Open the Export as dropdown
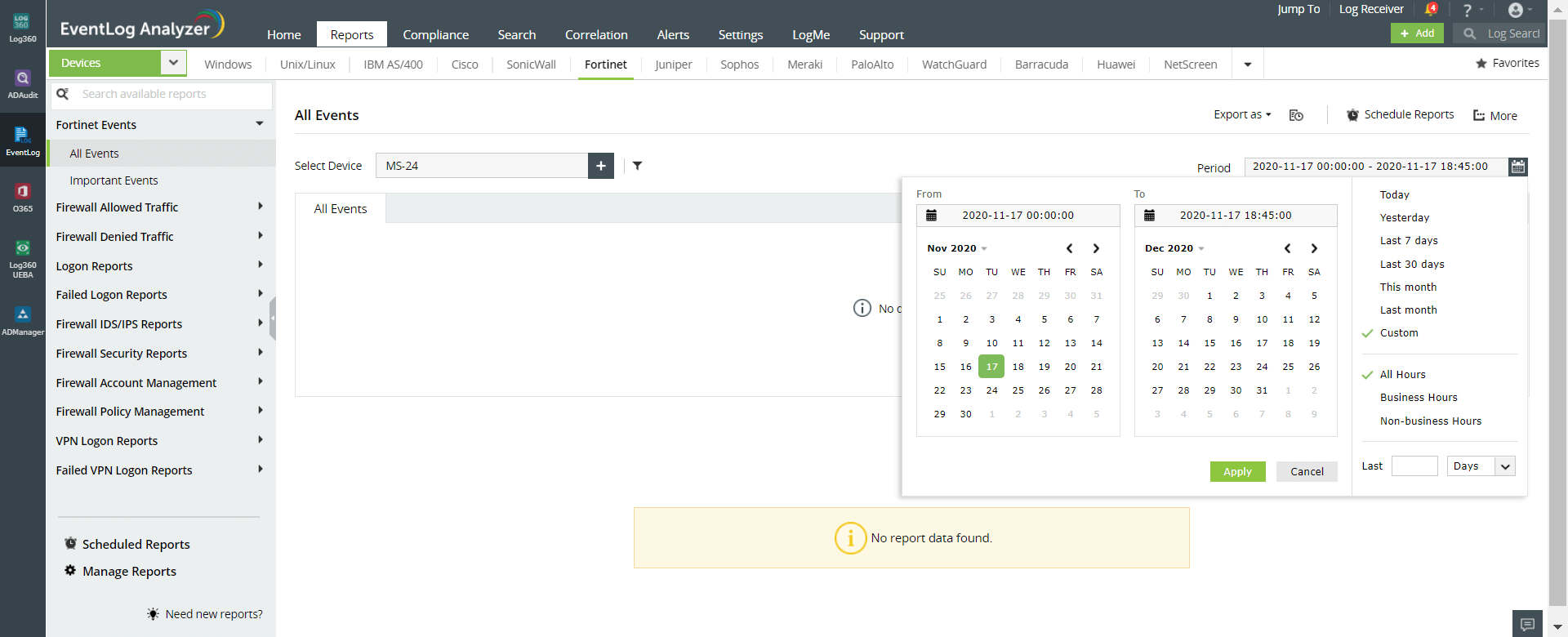 pyautogui.click(x=1242, y=115)
